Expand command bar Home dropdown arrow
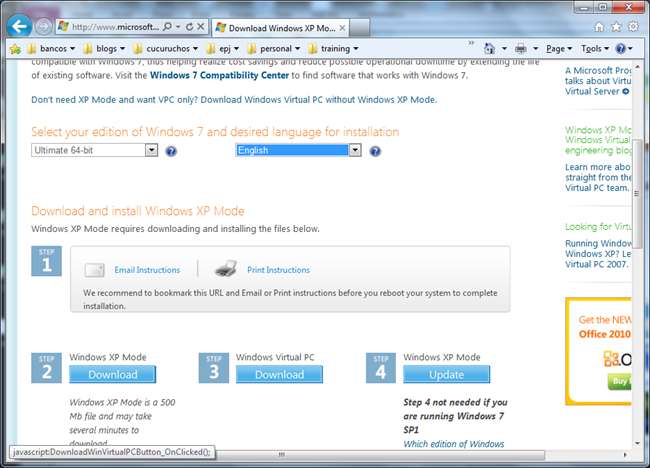This screenshot has height=468, width=650. coord(504,49)
